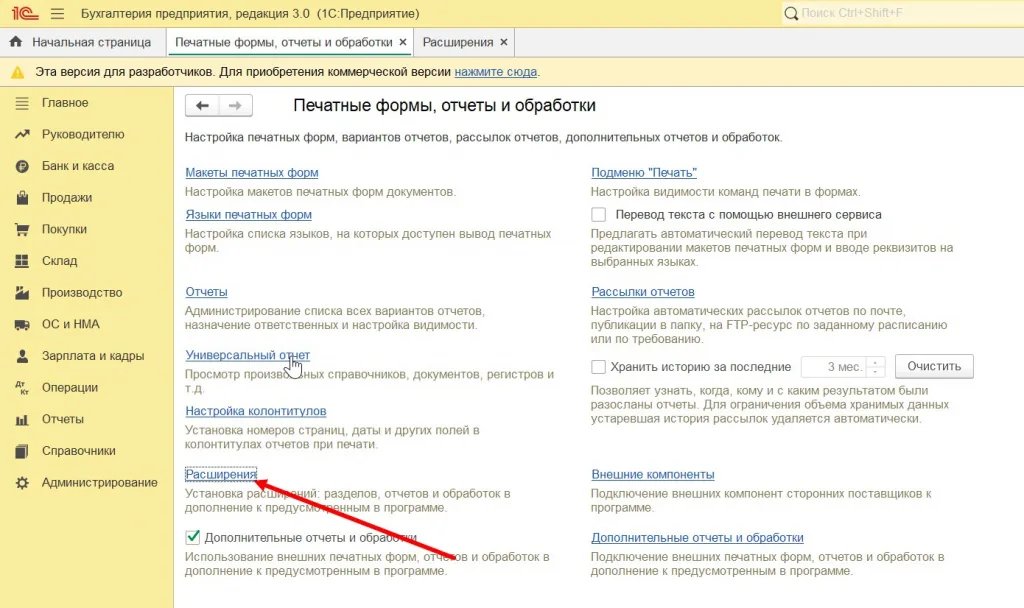
Task: Click the Покупки cart icon
Action: click(x=22, y=229)
